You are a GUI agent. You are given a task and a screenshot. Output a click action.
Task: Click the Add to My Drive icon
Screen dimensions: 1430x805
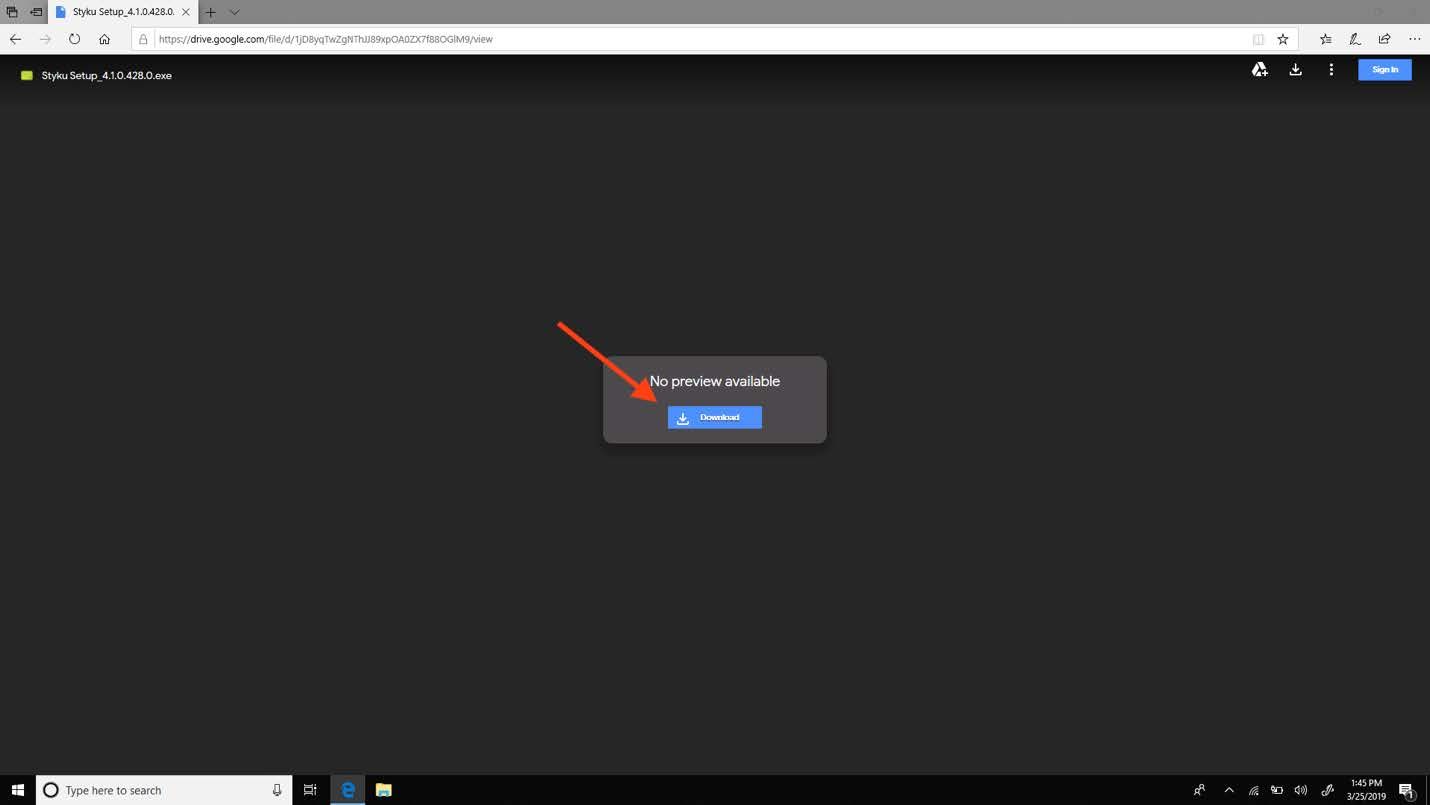1260,70
